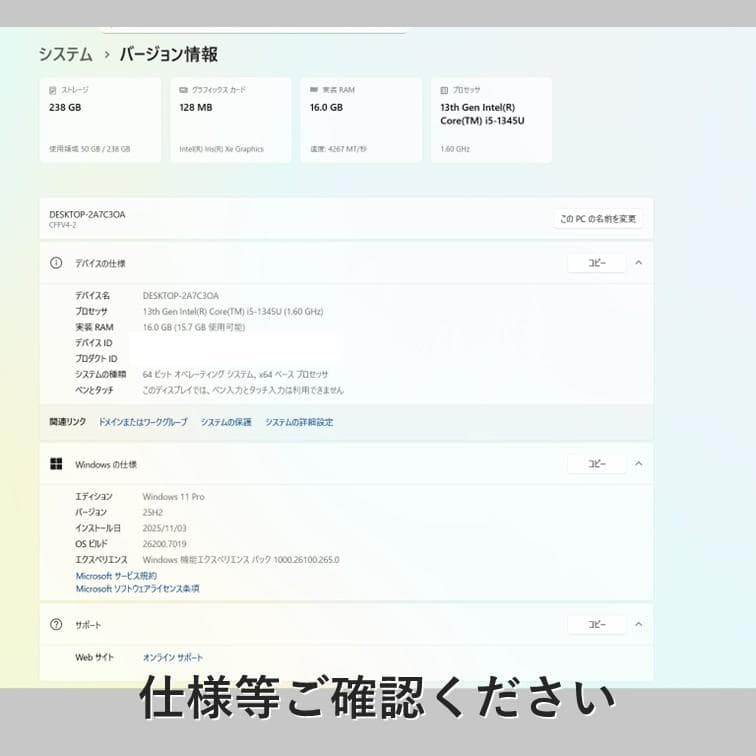Select the install date 2025/11/03
Image resolution: width=756 pixels, height=756 pixels.
tap(164, 528)
